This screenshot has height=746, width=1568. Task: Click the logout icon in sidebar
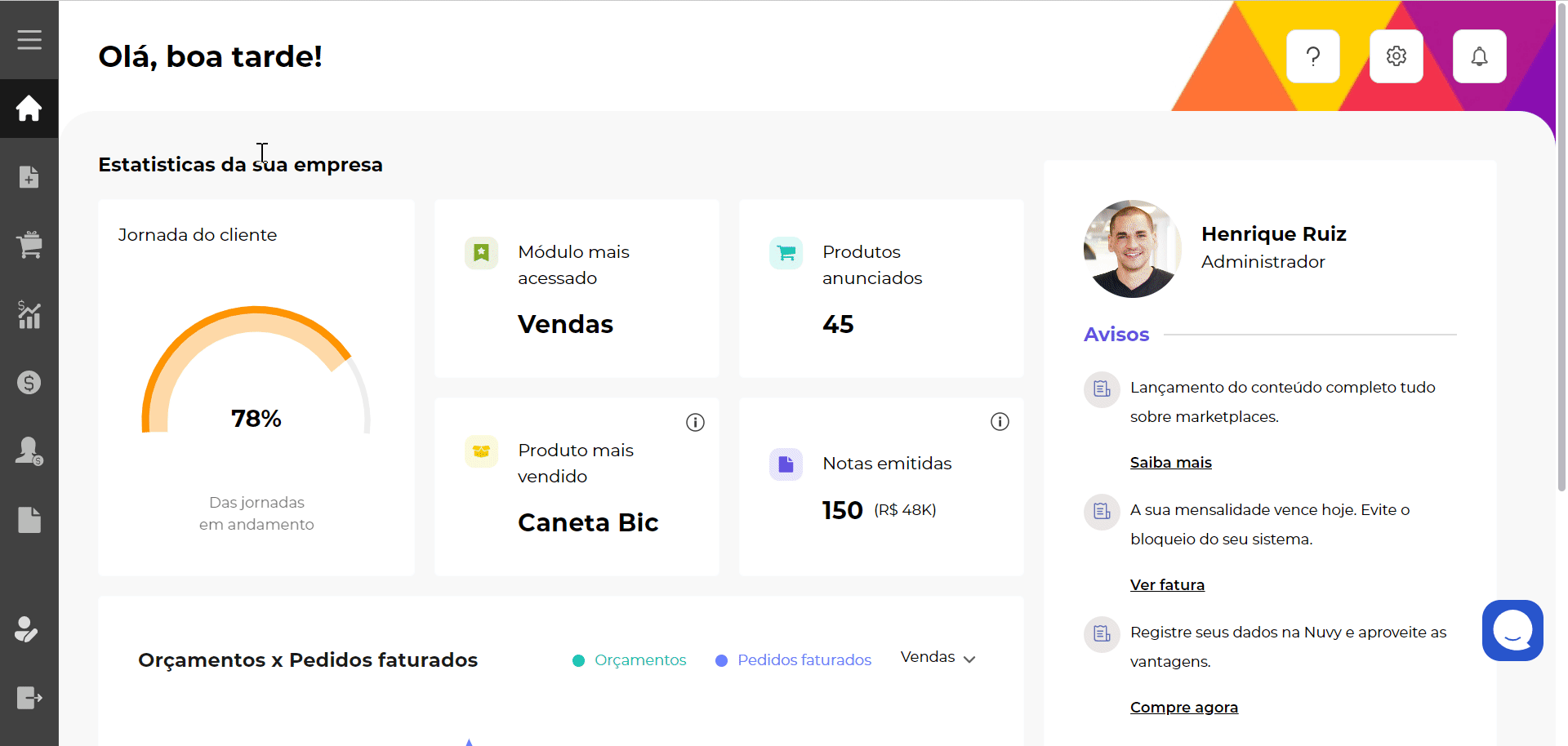(29, 698)
